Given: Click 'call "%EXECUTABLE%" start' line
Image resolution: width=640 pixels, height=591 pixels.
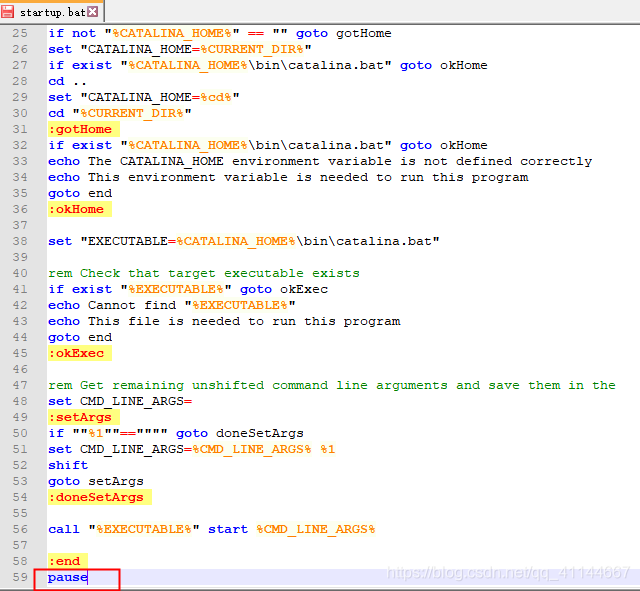Looking at the screenshot, I should click(211, 529).
